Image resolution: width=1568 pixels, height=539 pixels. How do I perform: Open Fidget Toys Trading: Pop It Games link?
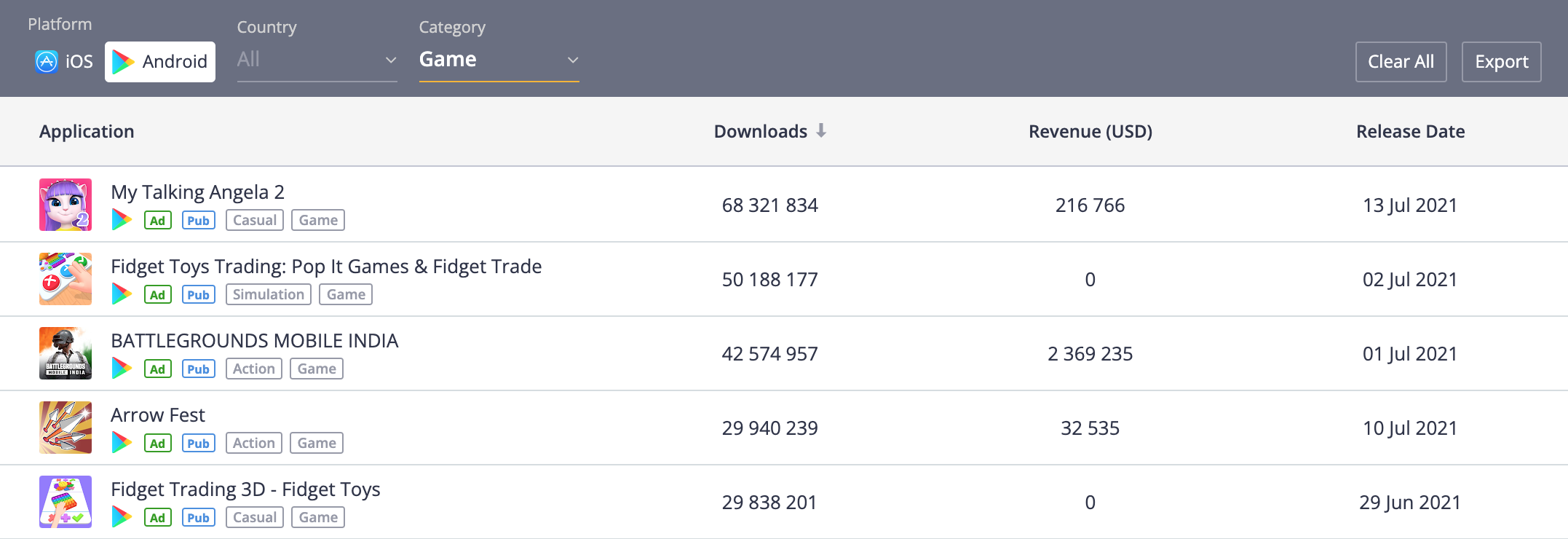326,266
